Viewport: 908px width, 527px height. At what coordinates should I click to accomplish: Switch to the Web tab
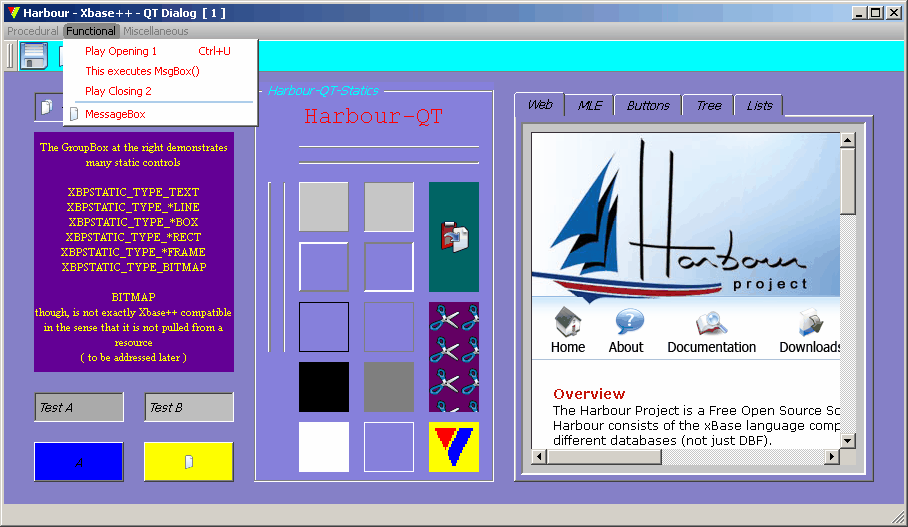pos(540,104)
